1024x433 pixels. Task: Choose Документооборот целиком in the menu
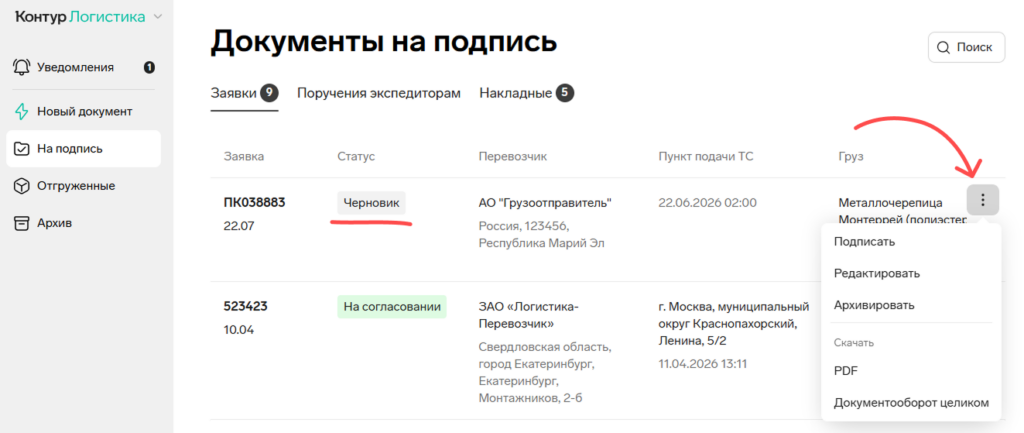tap(910, 402)
